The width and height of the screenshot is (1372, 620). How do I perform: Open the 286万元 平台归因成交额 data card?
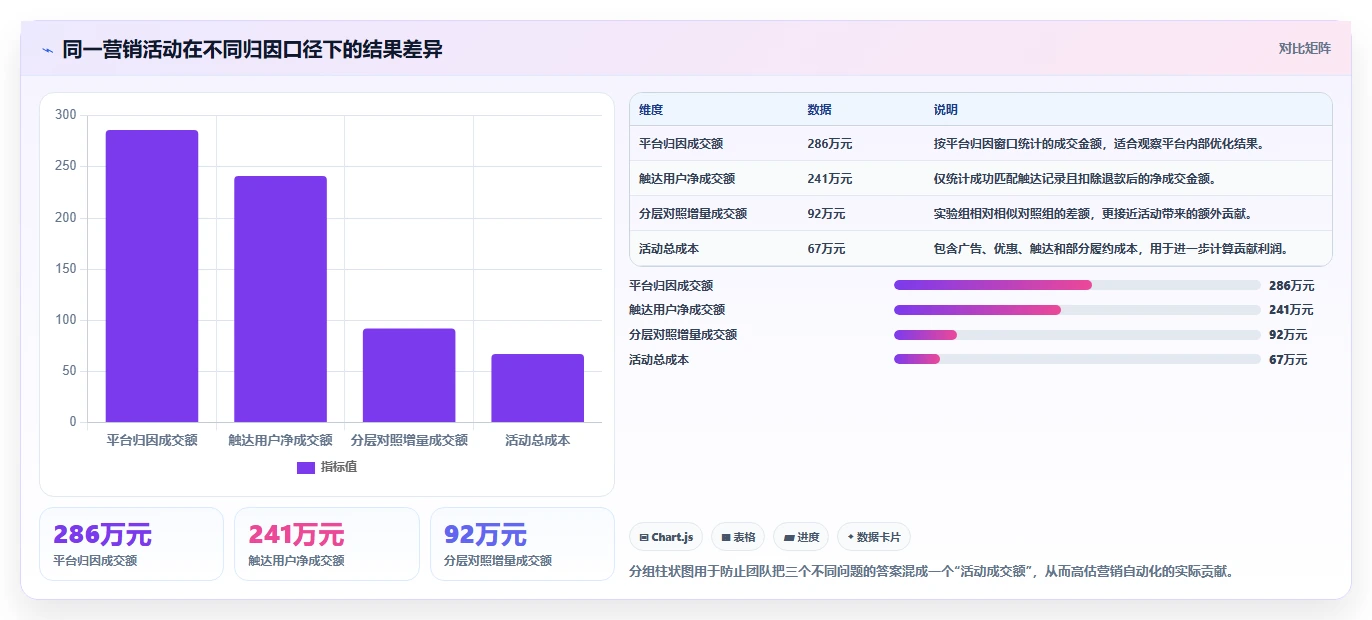[x=131, y=544]
